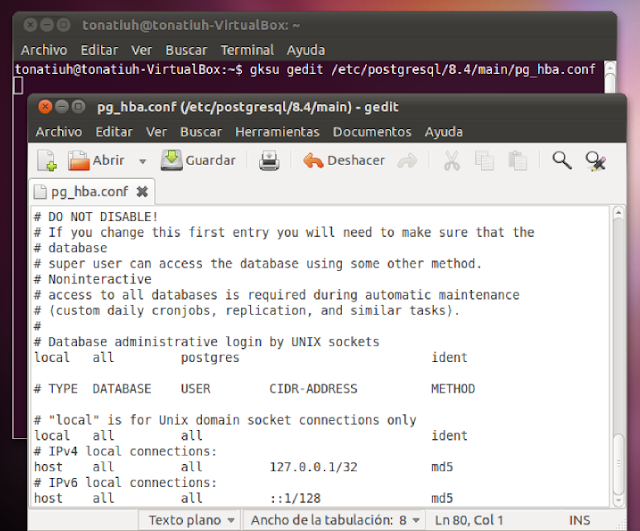This screenshot has width=640, height=531.
Task: Undo last change with Deshacer
Action: pos(344,160)
